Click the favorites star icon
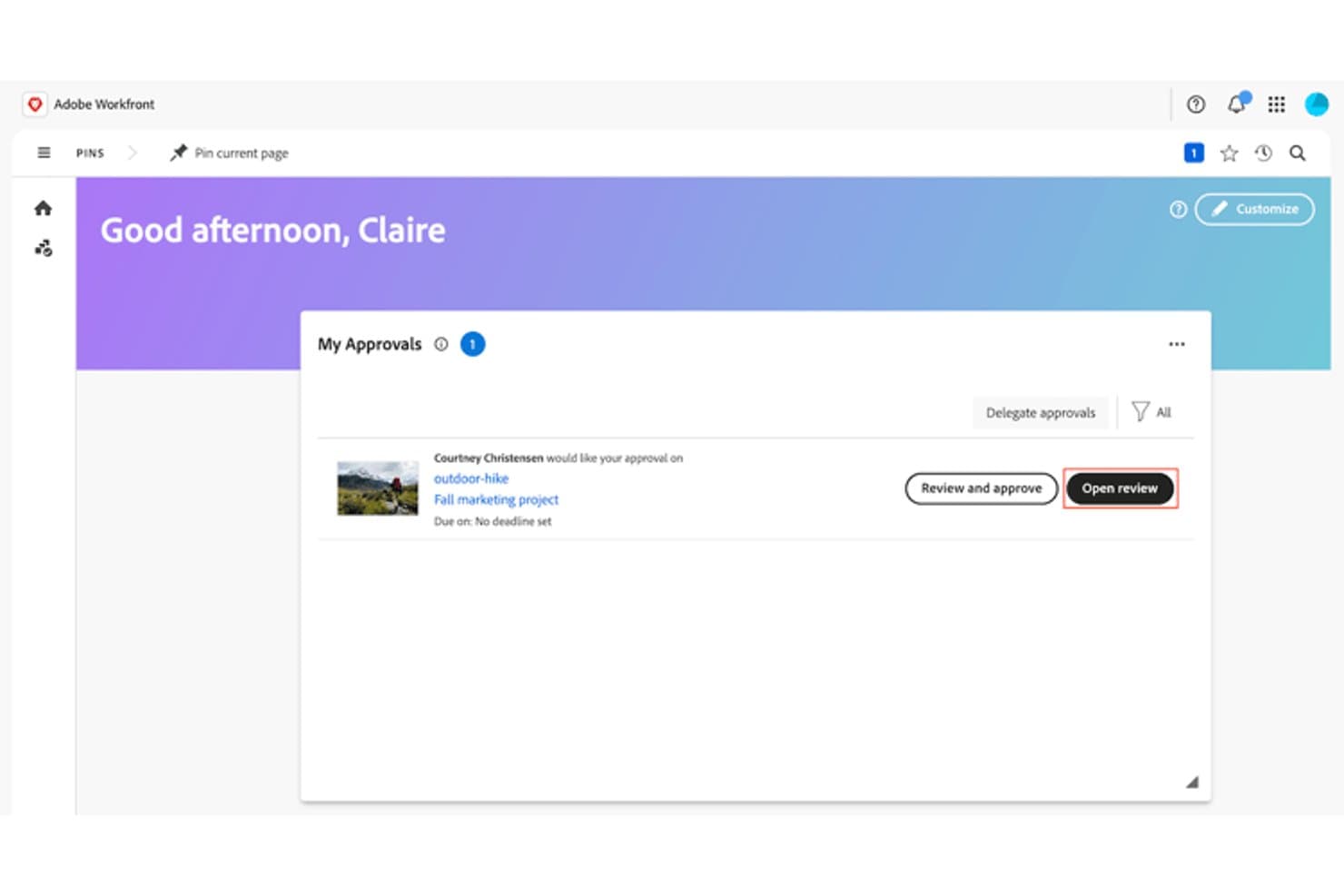This screenshot has height=896, width=1344. (1229, 153)
